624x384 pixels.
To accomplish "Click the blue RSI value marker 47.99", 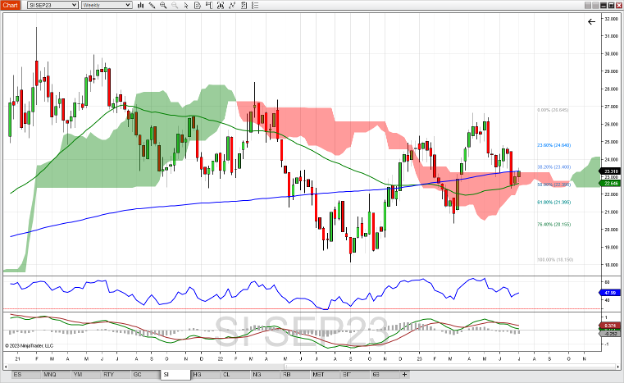I will click(x=610, y=292).
